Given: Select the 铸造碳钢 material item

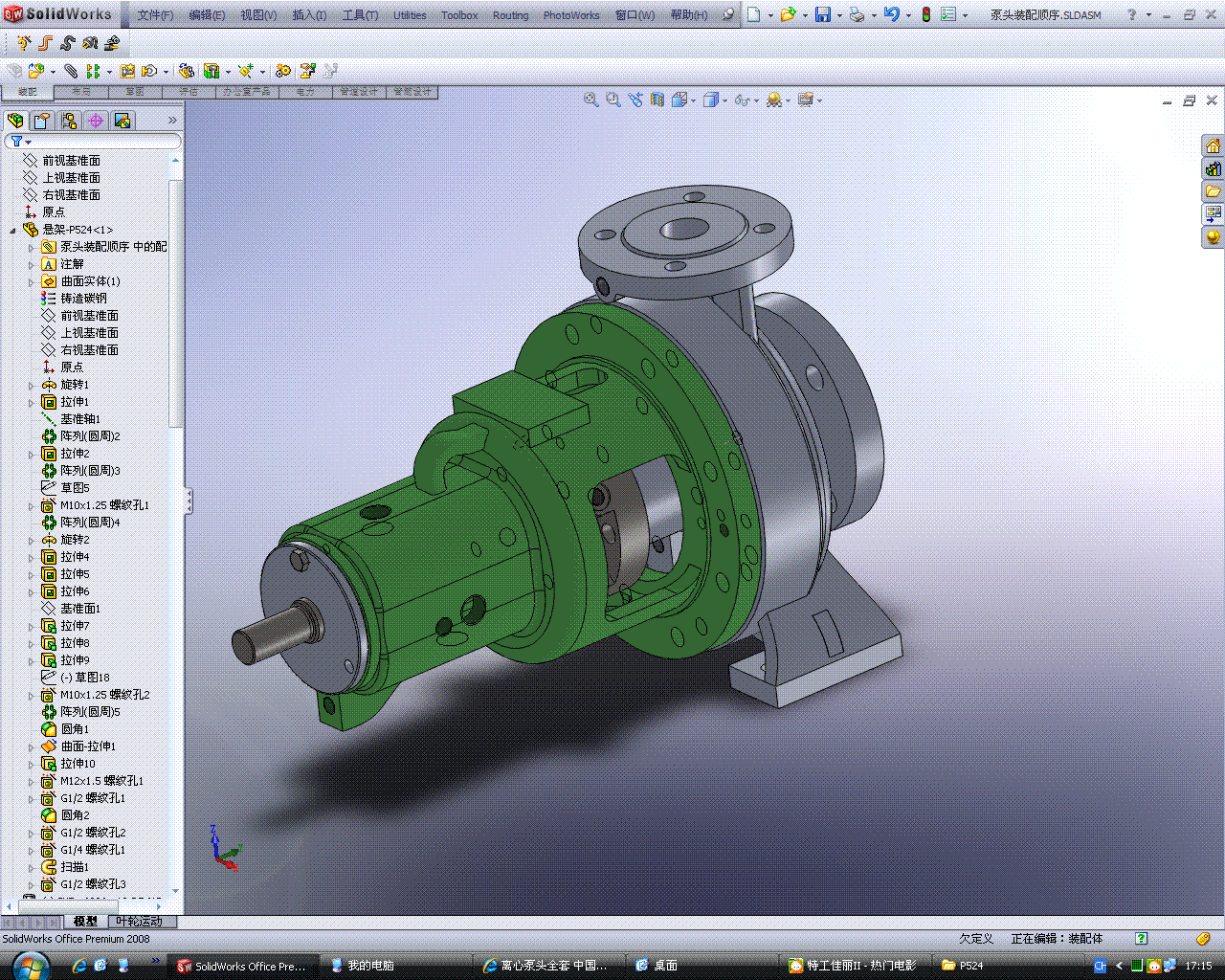Looking at the screenshot, I should coord(75,299).
